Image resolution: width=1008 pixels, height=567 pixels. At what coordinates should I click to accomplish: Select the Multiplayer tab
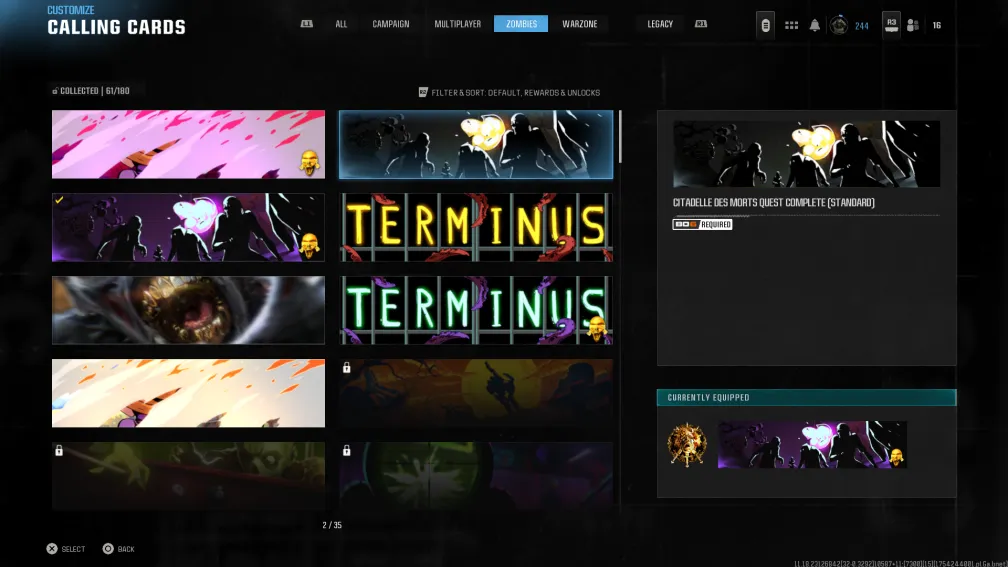tap(457, 24)
